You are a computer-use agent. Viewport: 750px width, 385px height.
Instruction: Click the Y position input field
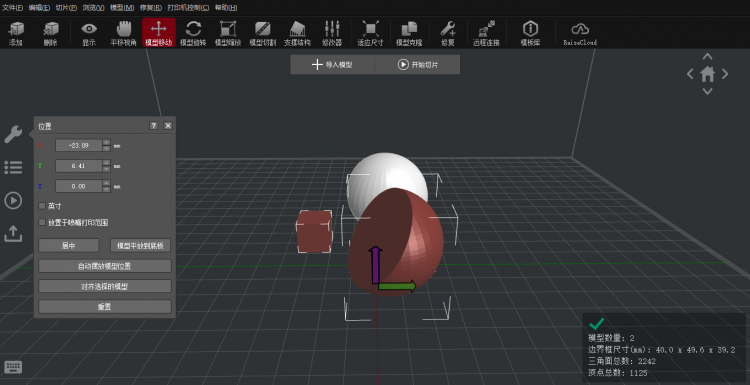tap(79, 166)
